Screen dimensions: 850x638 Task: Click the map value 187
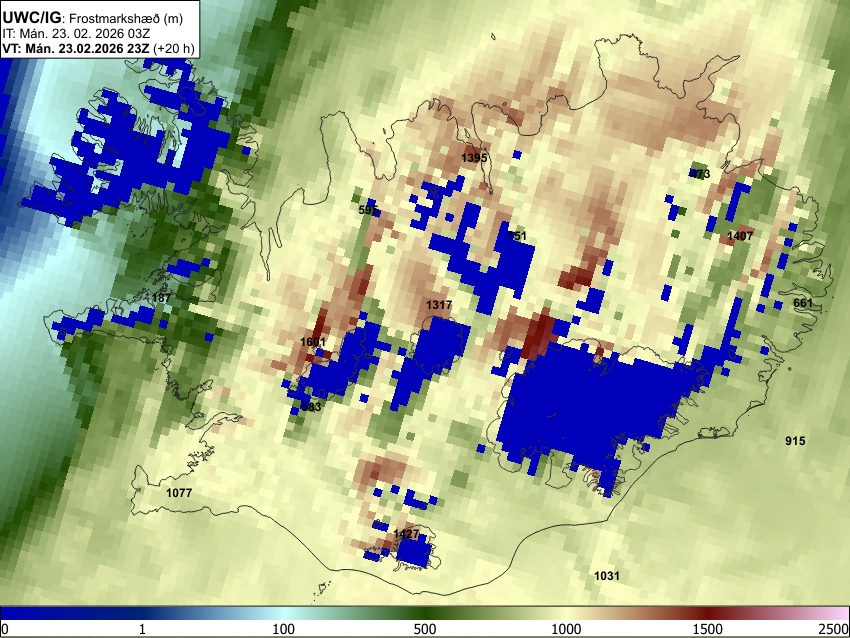162,298
